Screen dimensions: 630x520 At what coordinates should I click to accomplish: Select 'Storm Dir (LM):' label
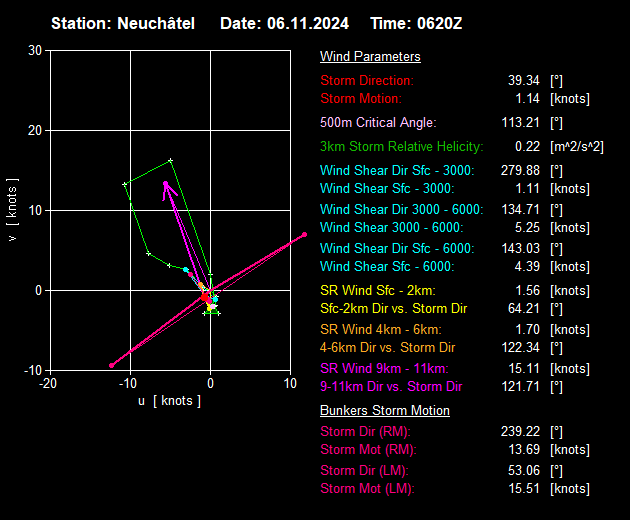coord(364,471)
